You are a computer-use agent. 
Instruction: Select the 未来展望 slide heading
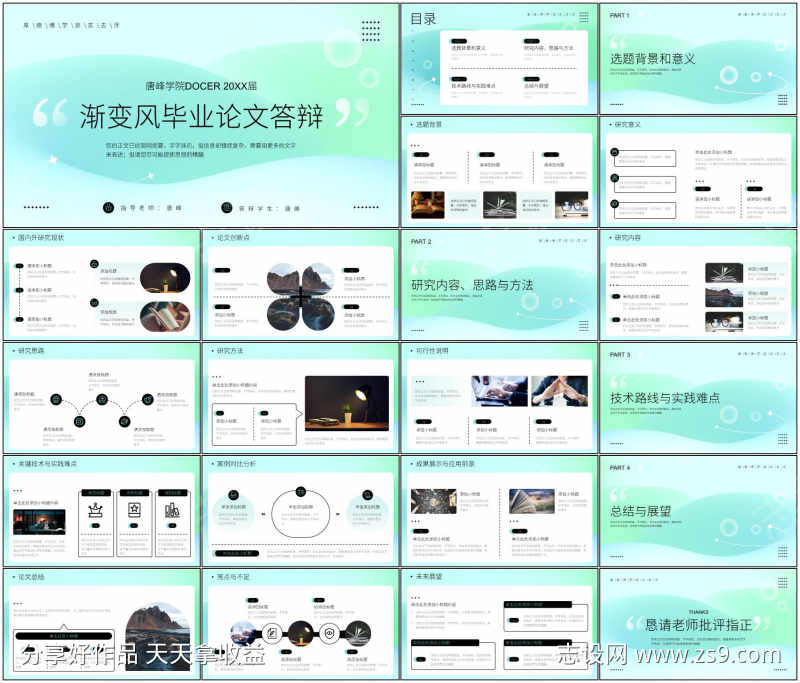pyautogui.click(x=429, y=577)
